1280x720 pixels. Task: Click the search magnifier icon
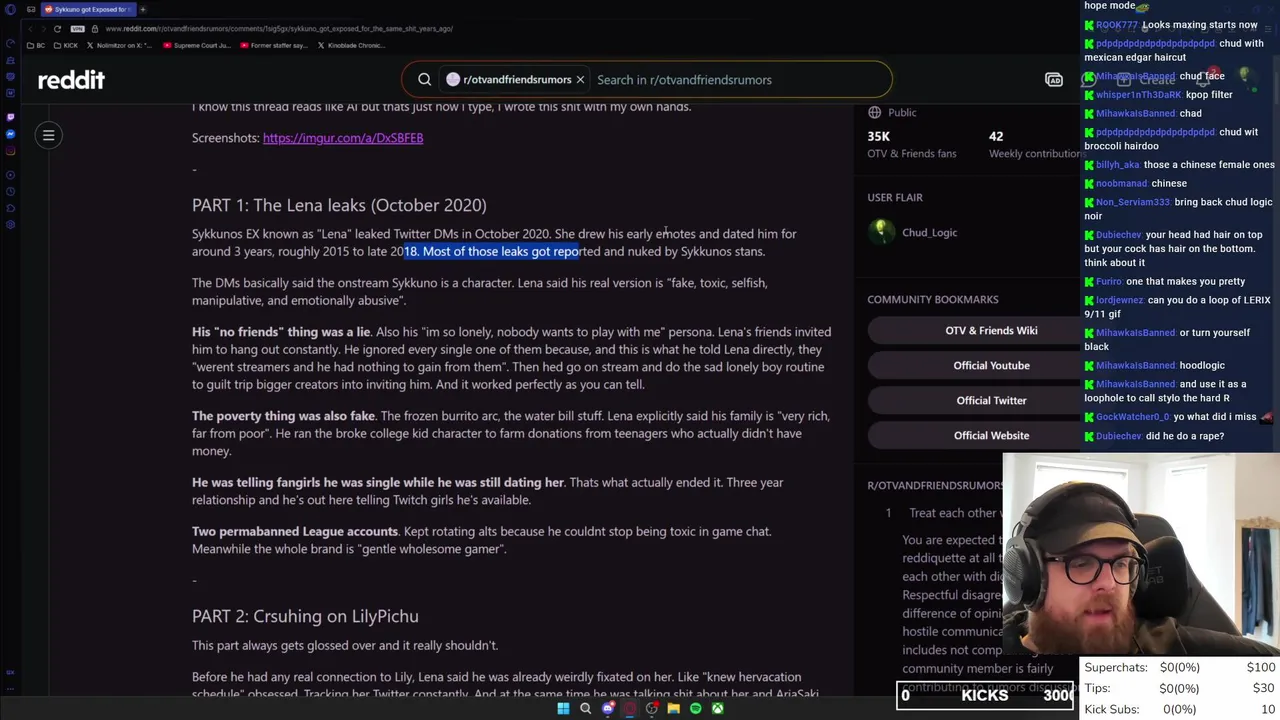(x=424, y=80)
